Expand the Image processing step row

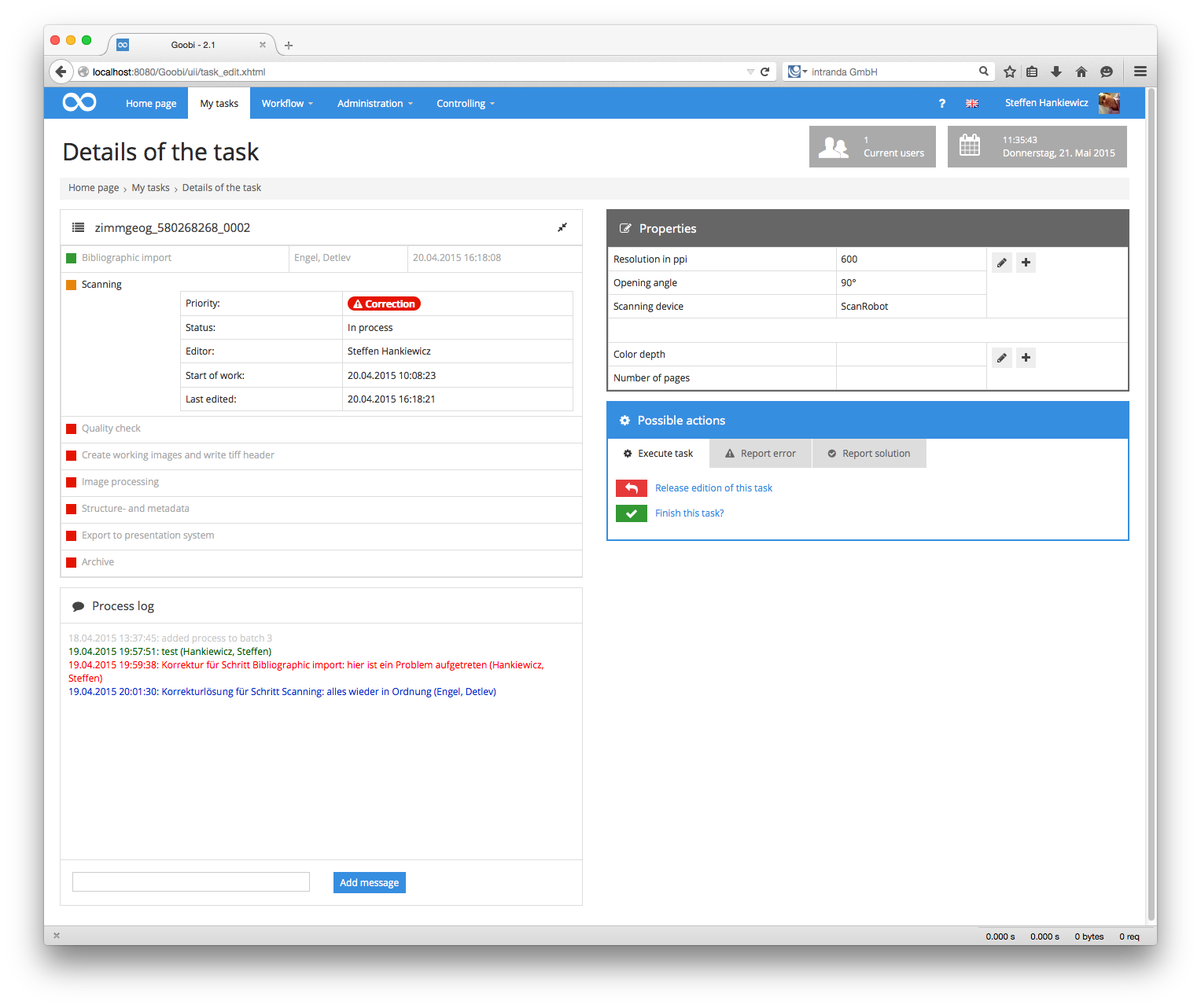321,482
